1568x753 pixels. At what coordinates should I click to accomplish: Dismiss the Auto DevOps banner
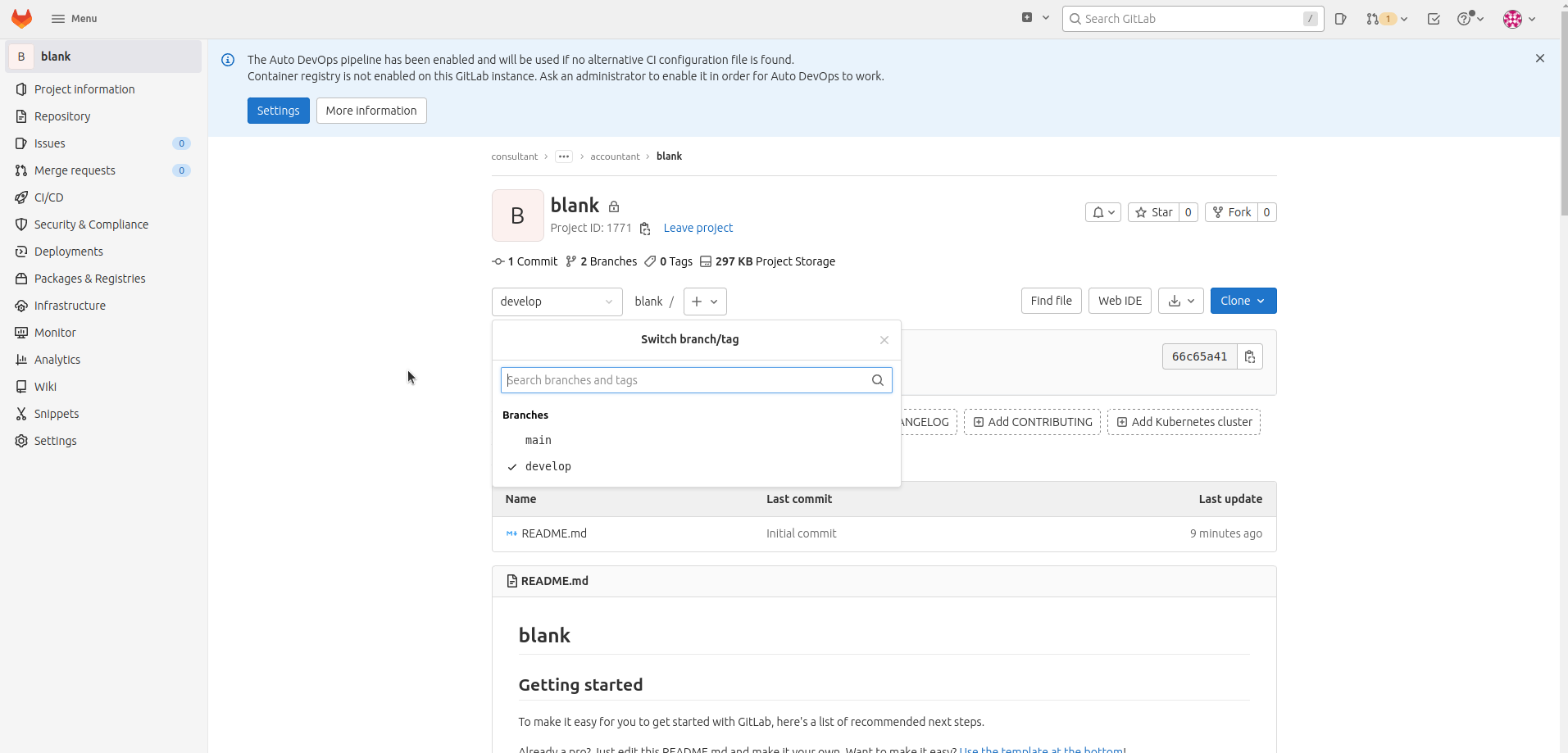click(x=1540, y=58)
